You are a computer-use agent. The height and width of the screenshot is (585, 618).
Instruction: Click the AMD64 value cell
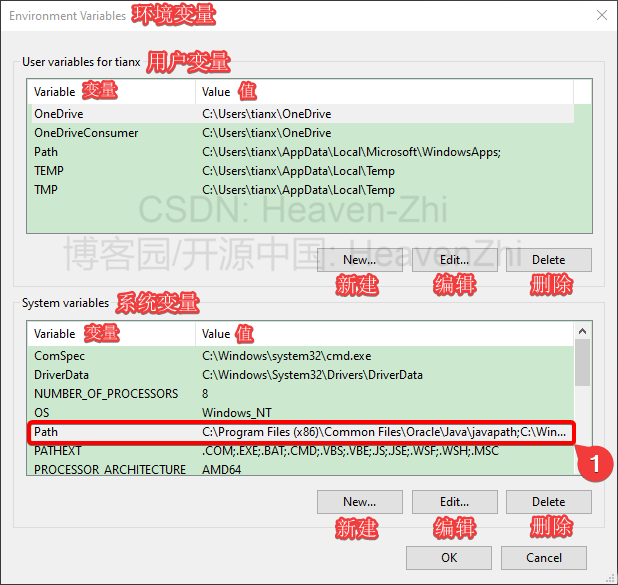point(222,469)
